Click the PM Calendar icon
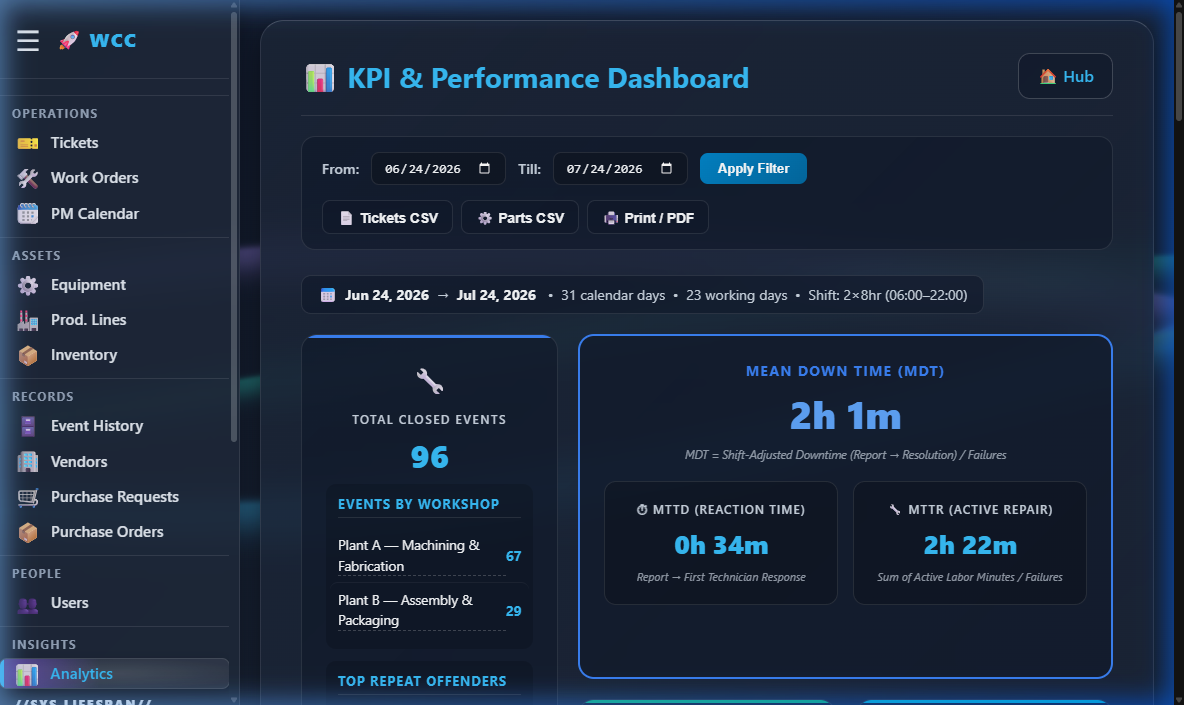Screen dimensions: 1184x705 pos(28,214)
